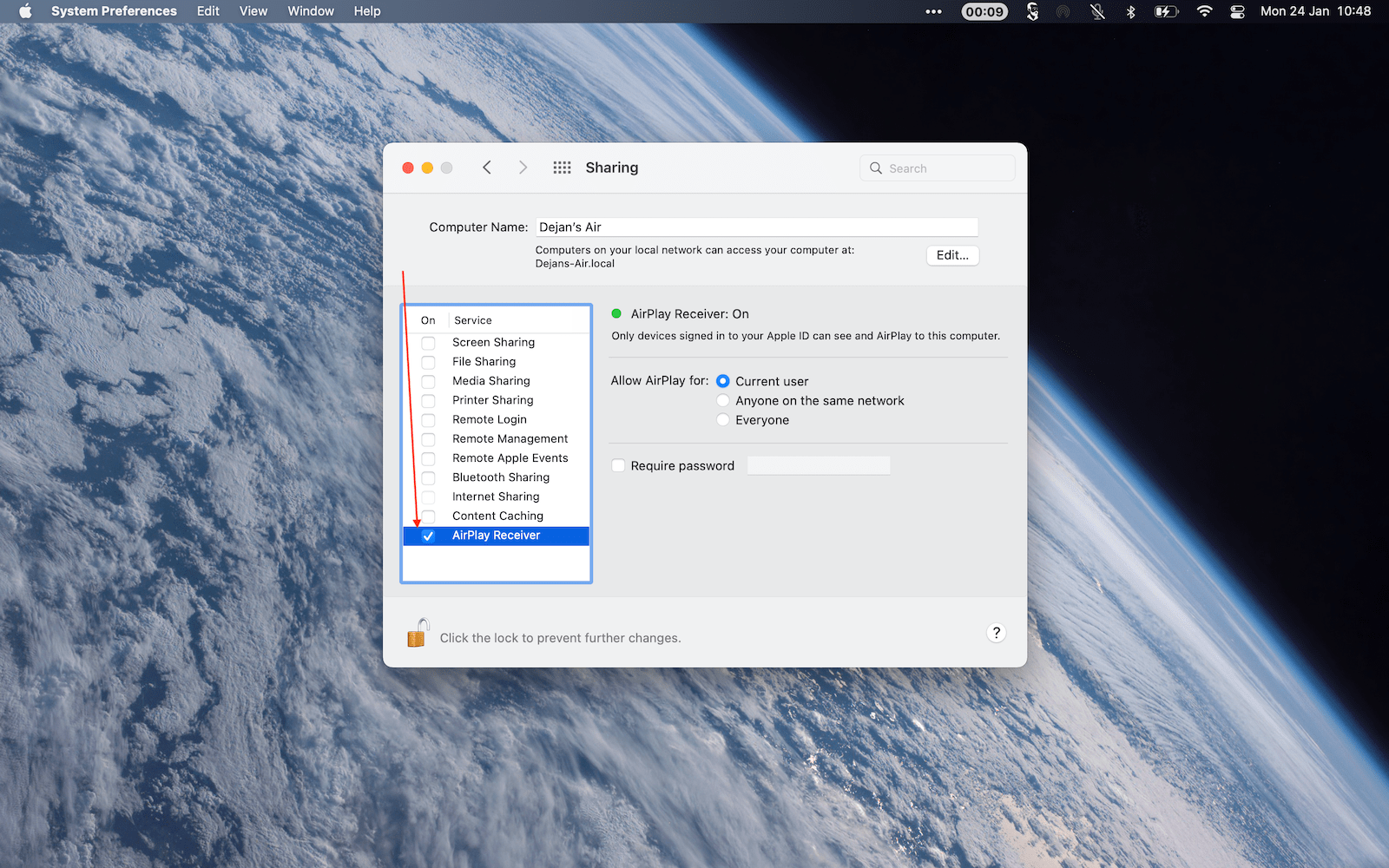The height and width of the screenshot is (868, 1389).
Task: Select the Current user radio button
Action: pyautogui.click(x=723, y=381)
